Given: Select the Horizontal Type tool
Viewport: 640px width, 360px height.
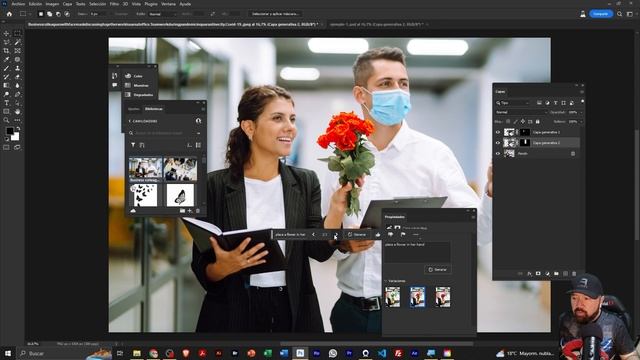Looking at the screenshot, I should (6, 103).
